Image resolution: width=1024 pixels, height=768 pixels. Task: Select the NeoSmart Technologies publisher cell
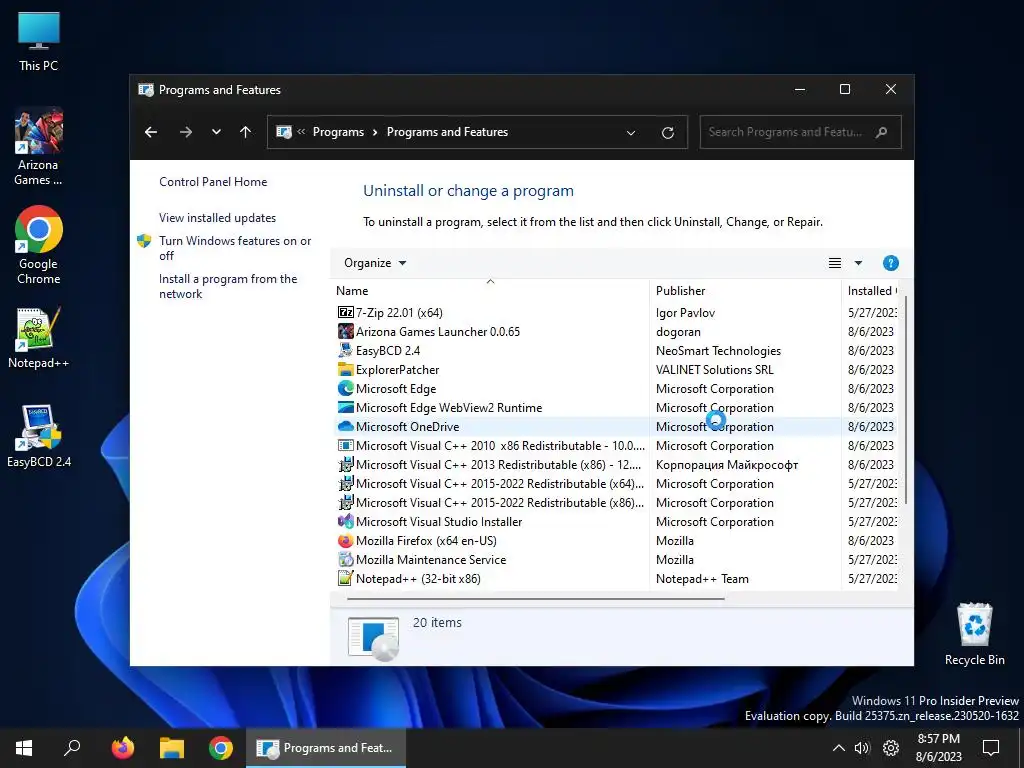718,350
